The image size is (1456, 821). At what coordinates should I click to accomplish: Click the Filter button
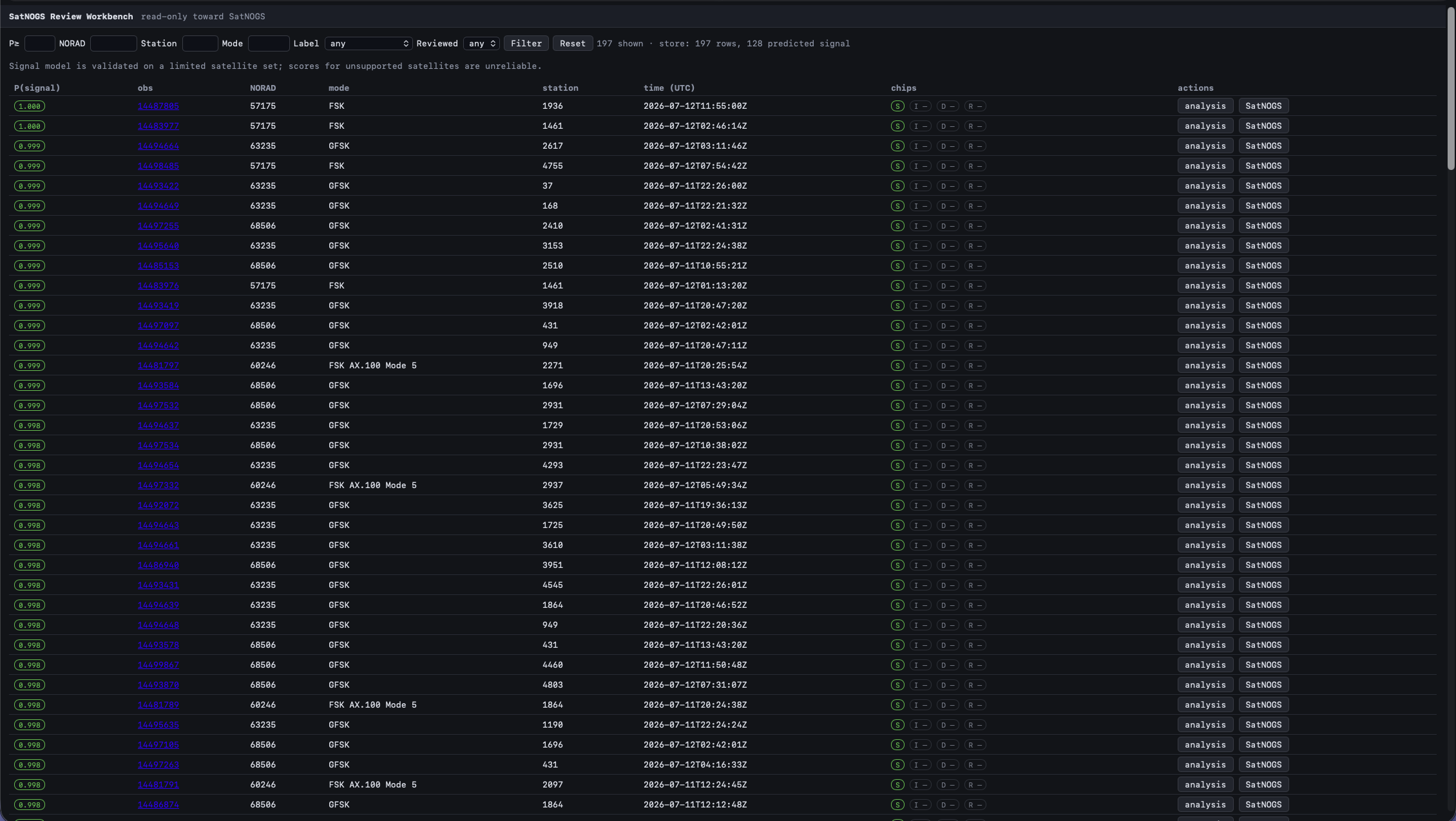[526, 43]
